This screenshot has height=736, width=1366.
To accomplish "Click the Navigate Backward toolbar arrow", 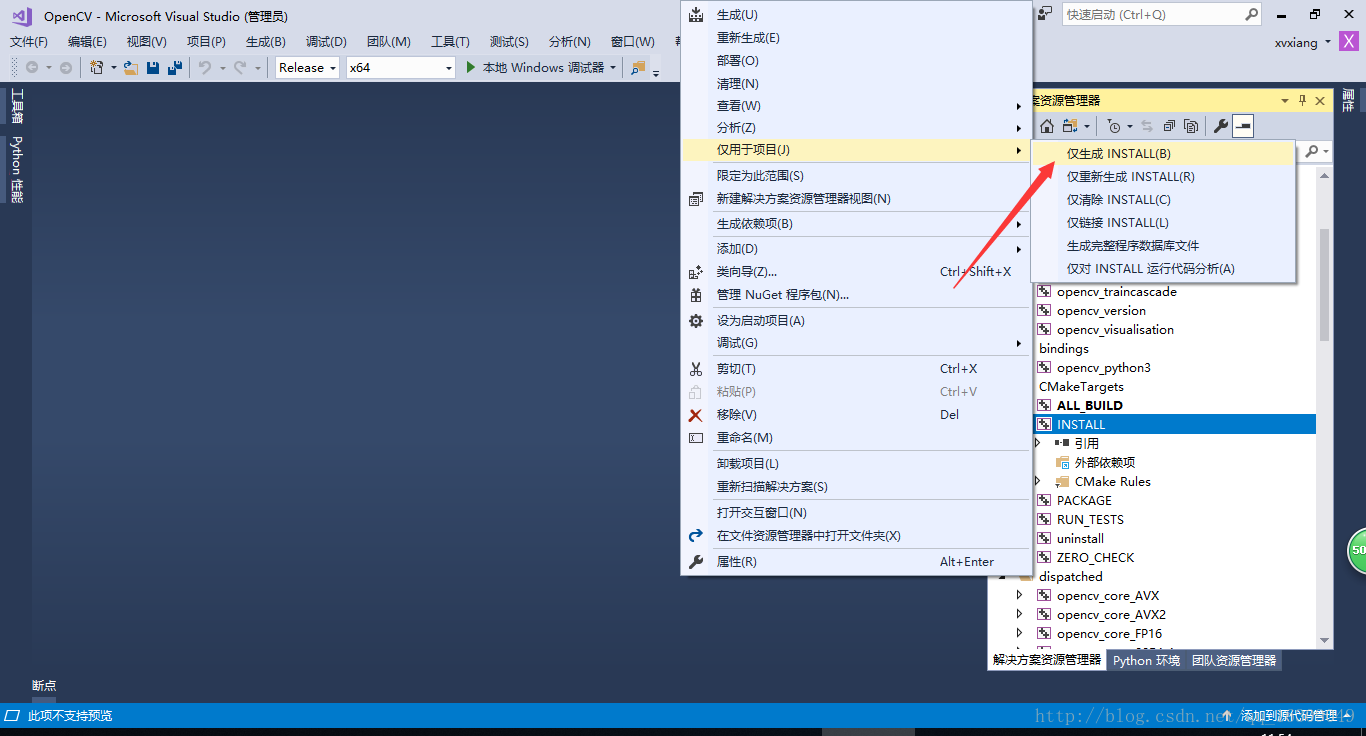I will coord(32,67).
